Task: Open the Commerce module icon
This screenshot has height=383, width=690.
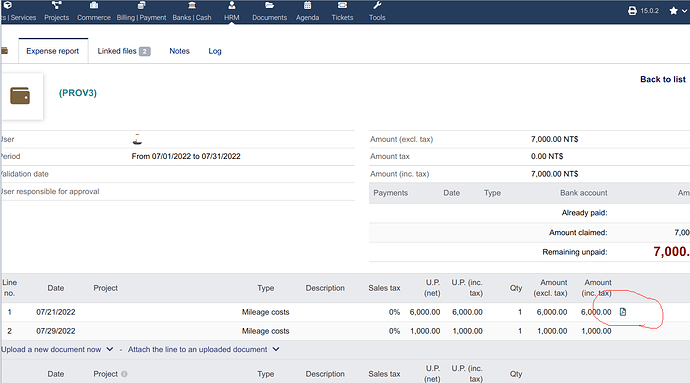Action: coord(94,5)
